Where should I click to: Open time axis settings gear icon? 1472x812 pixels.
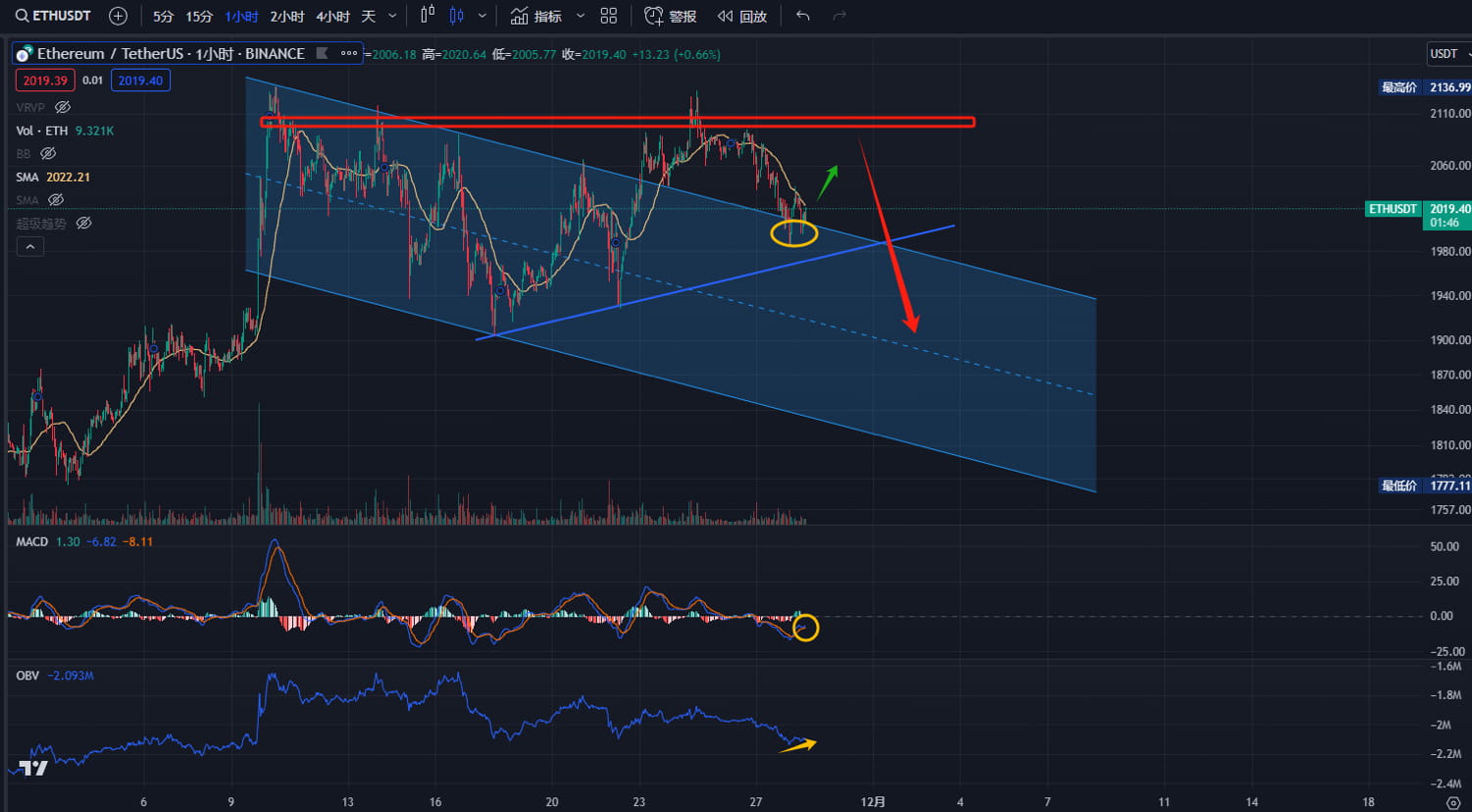[1453, 802]
